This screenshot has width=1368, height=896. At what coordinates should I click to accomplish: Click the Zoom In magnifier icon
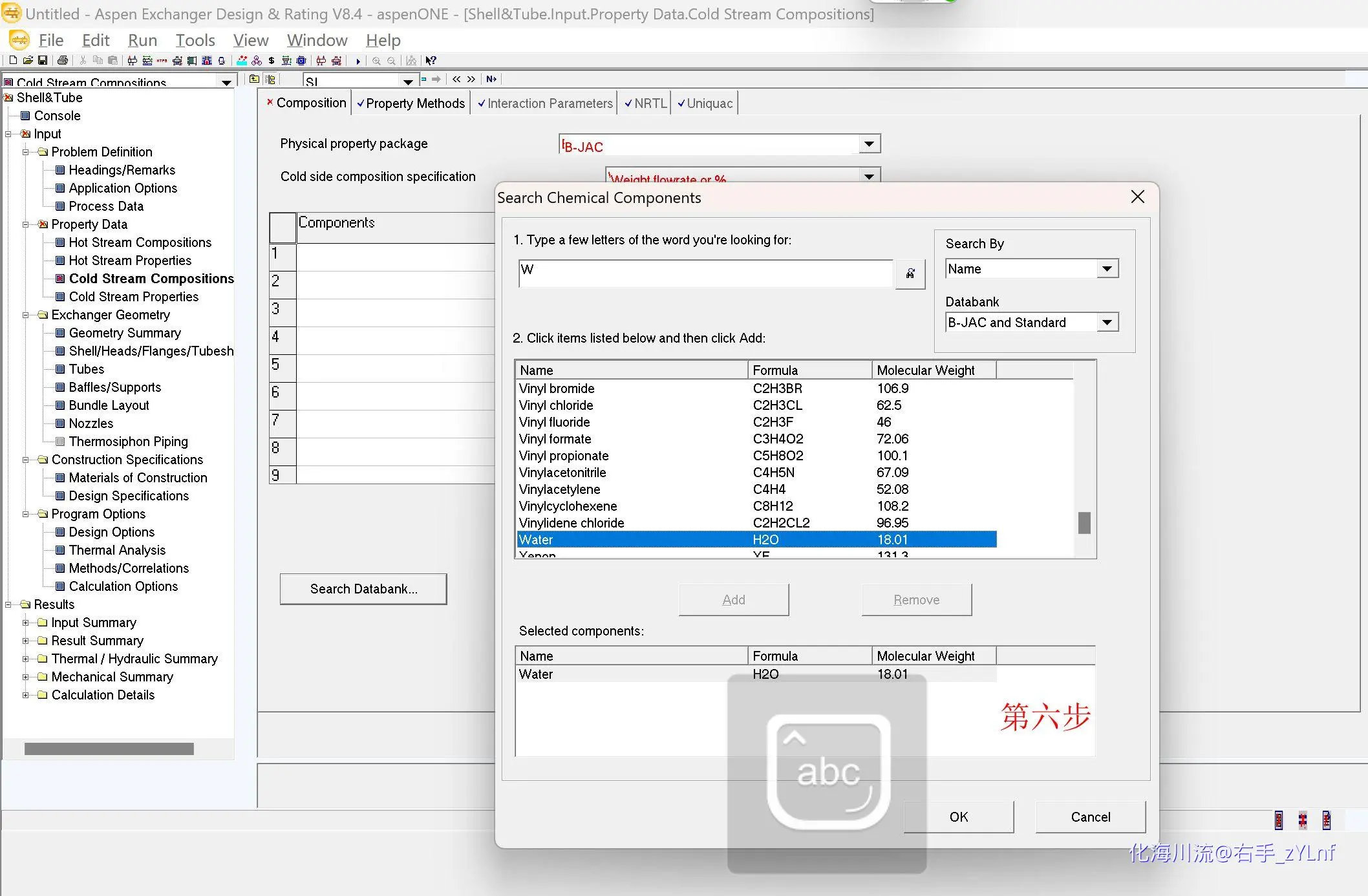[x=376, y=61]
